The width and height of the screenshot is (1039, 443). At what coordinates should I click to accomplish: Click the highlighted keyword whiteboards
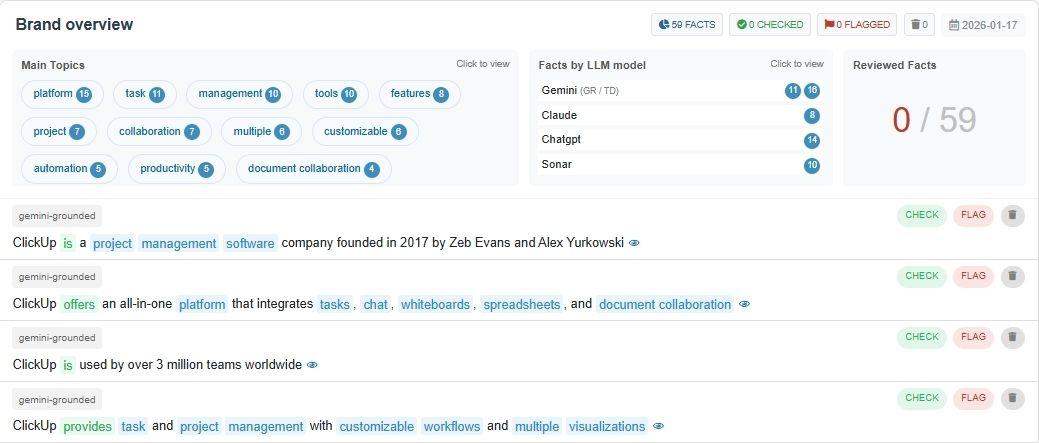[435, 304]
